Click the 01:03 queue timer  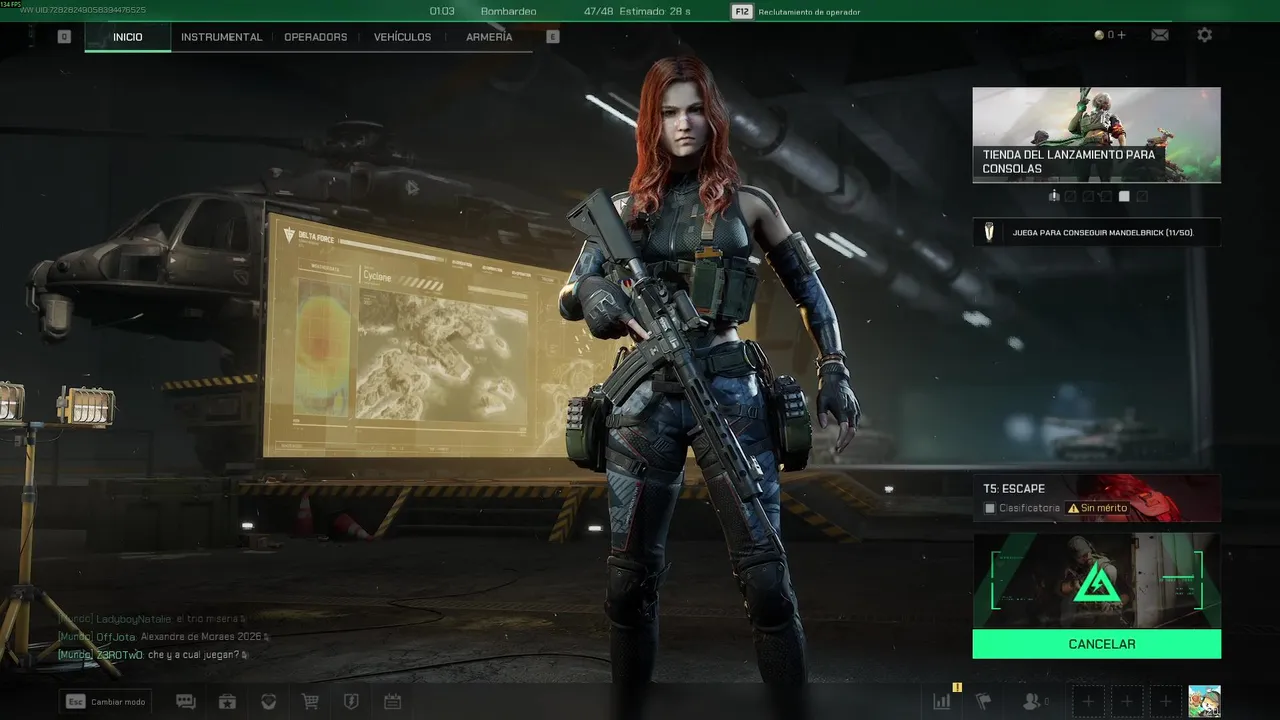pyautogui.click(x=442, y=12)
